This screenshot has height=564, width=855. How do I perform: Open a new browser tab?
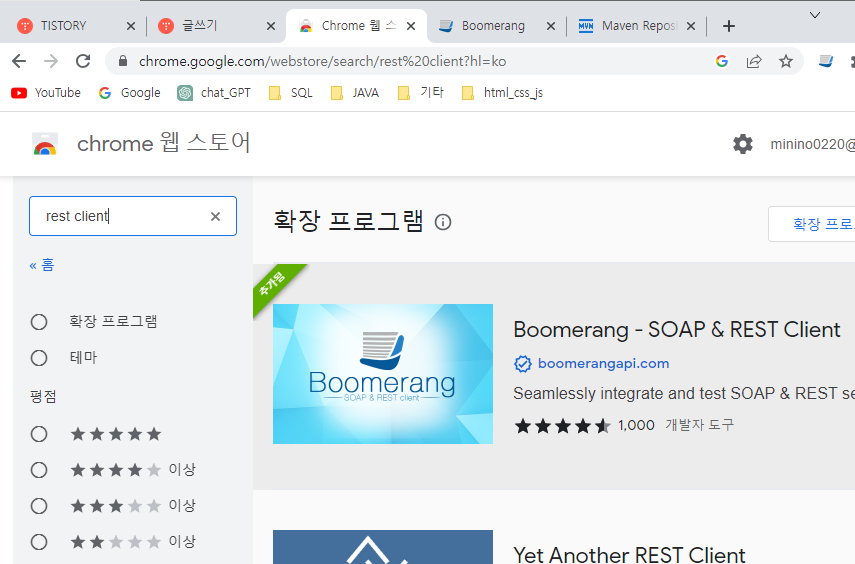pos(728,26)
